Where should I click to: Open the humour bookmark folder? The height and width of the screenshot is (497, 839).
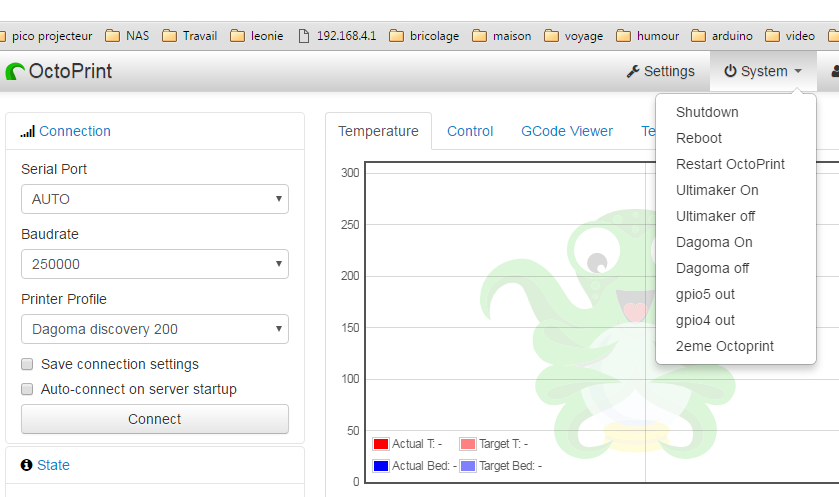(647, 36)
